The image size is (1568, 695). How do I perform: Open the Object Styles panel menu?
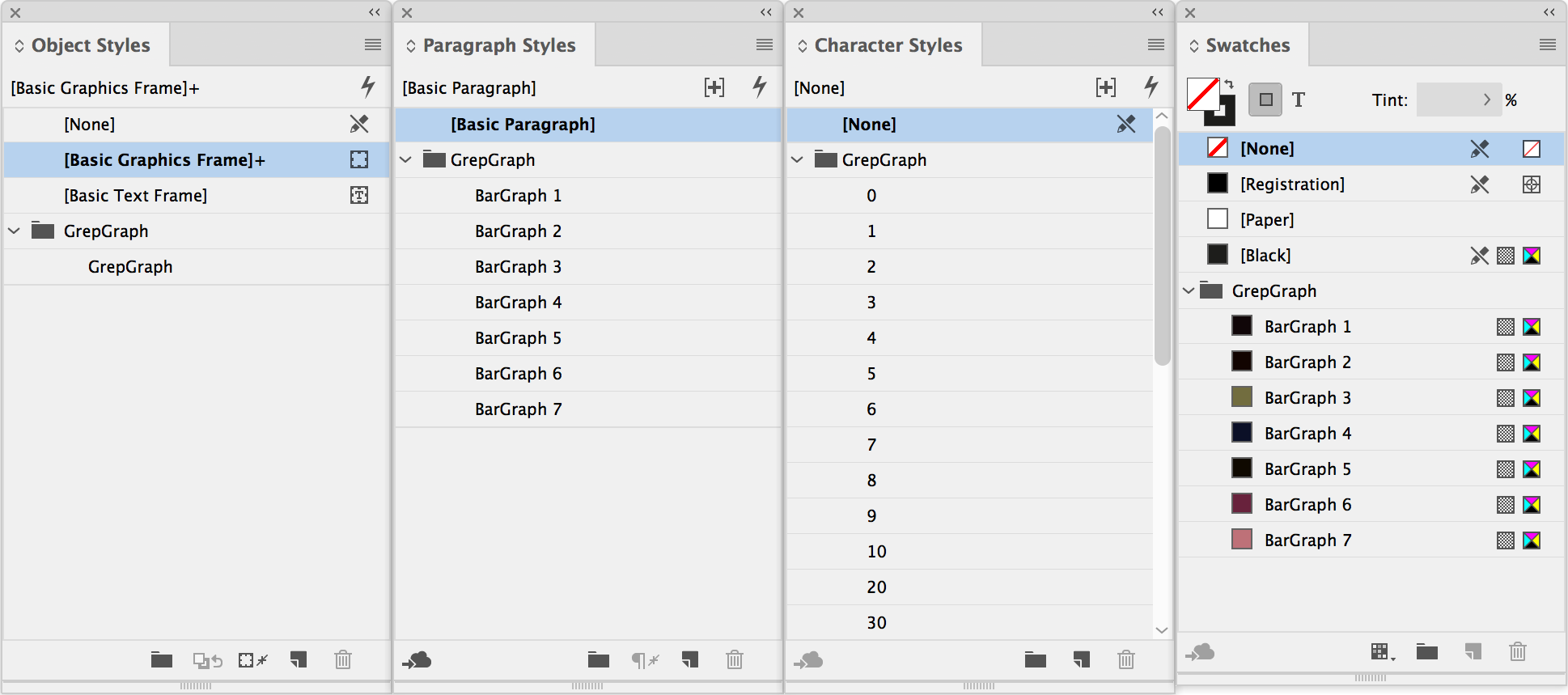point(373,45)
